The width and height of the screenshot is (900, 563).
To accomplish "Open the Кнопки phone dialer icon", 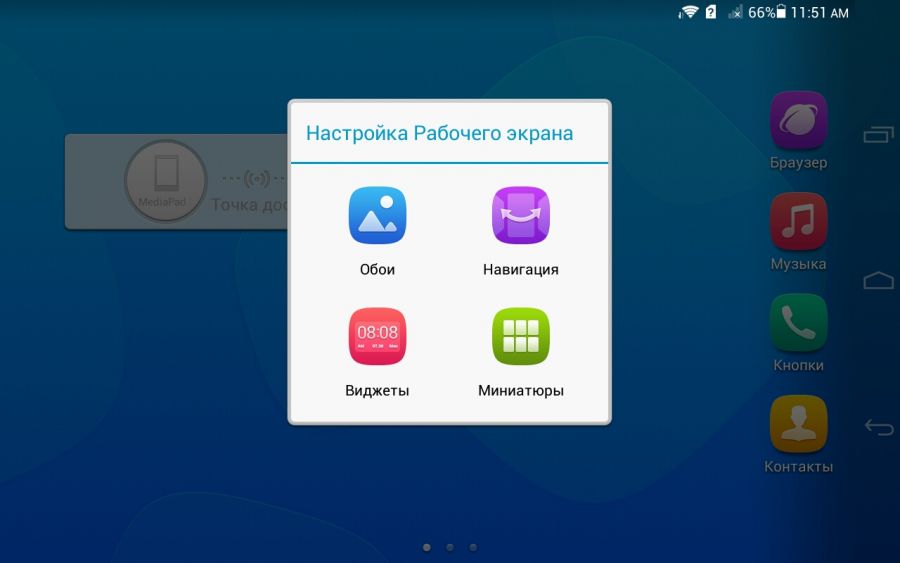I will [x=798, y=323].
